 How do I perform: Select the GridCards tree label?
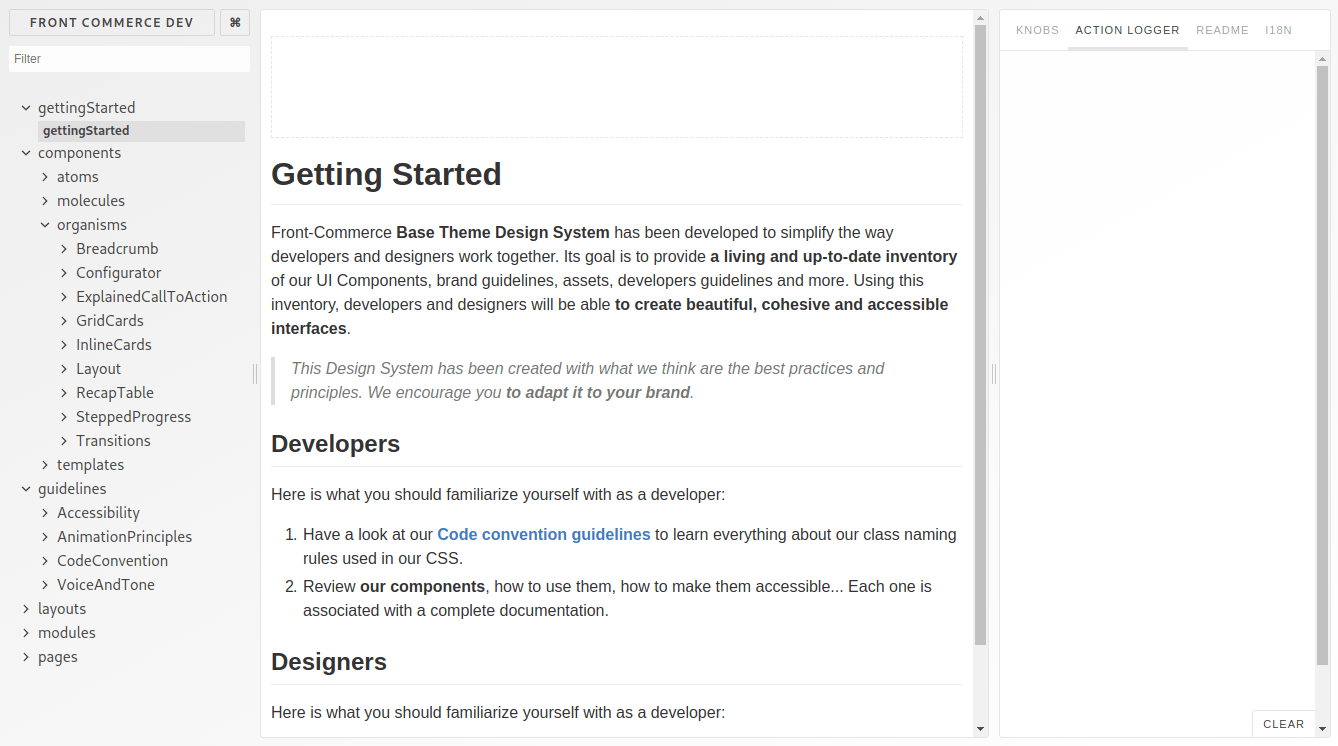[x=110, y=321]
